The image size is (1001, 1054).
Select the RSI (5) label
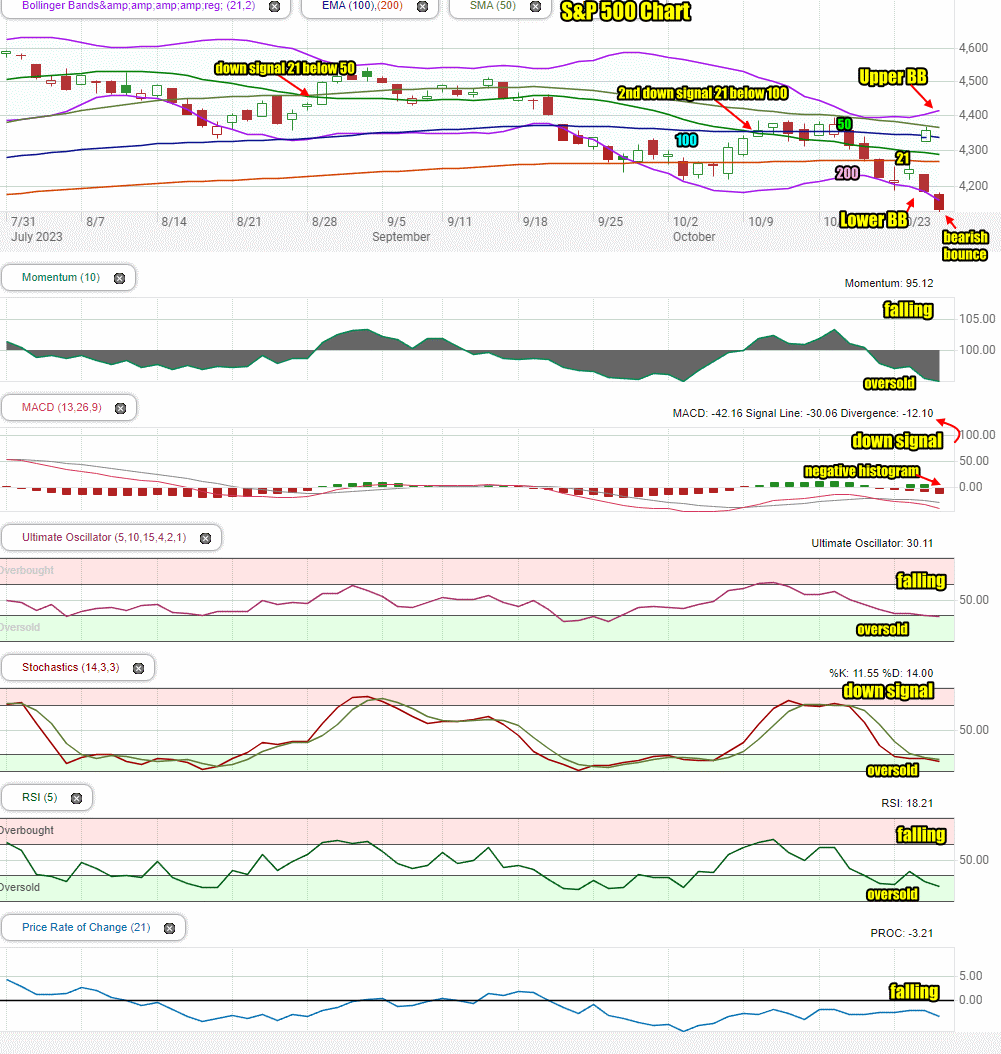point(40,797)
